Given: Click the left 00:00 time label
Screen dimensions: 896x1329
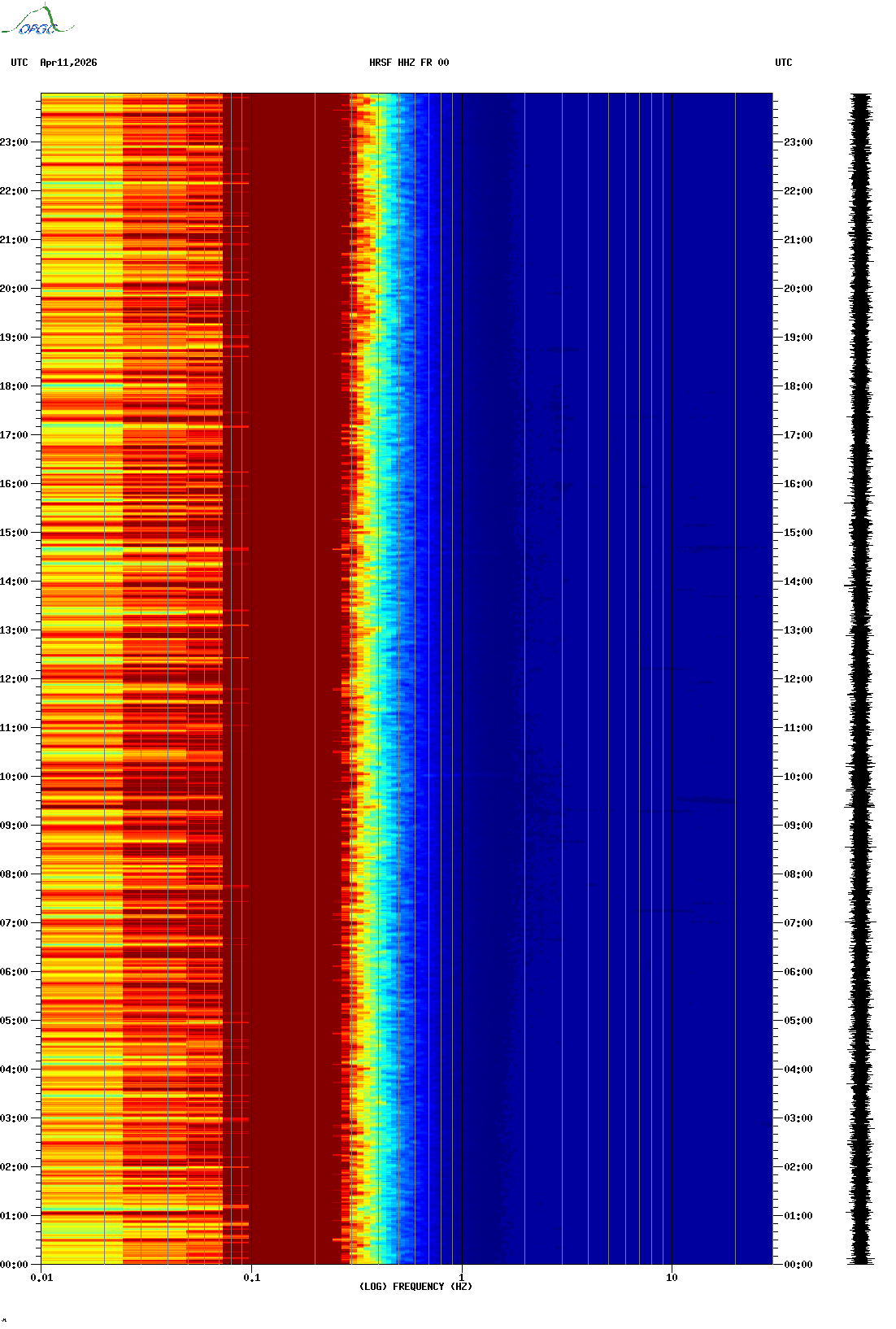Looking at the screenshot, I should click(14, 1265).
